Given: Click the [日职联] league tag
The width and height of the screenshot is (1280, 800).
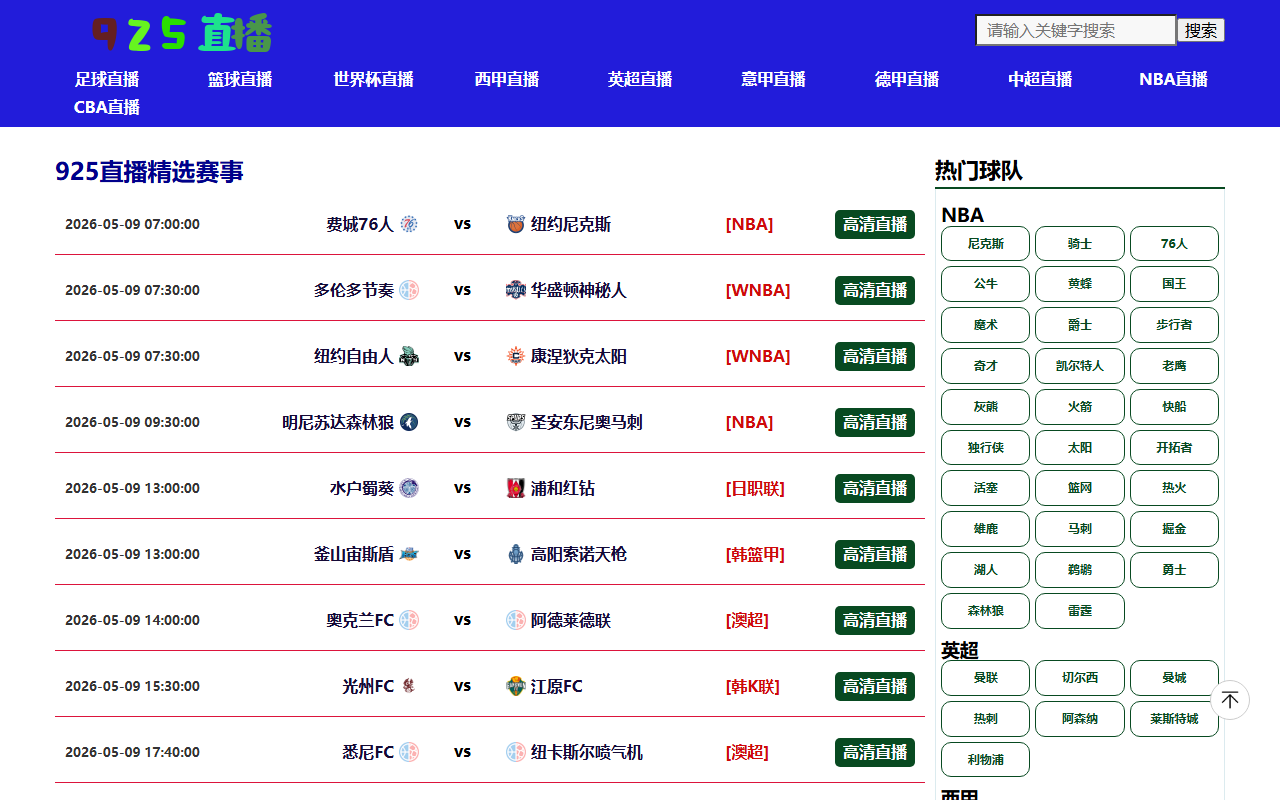Looking at the screenshot, I should click(755, 488).
